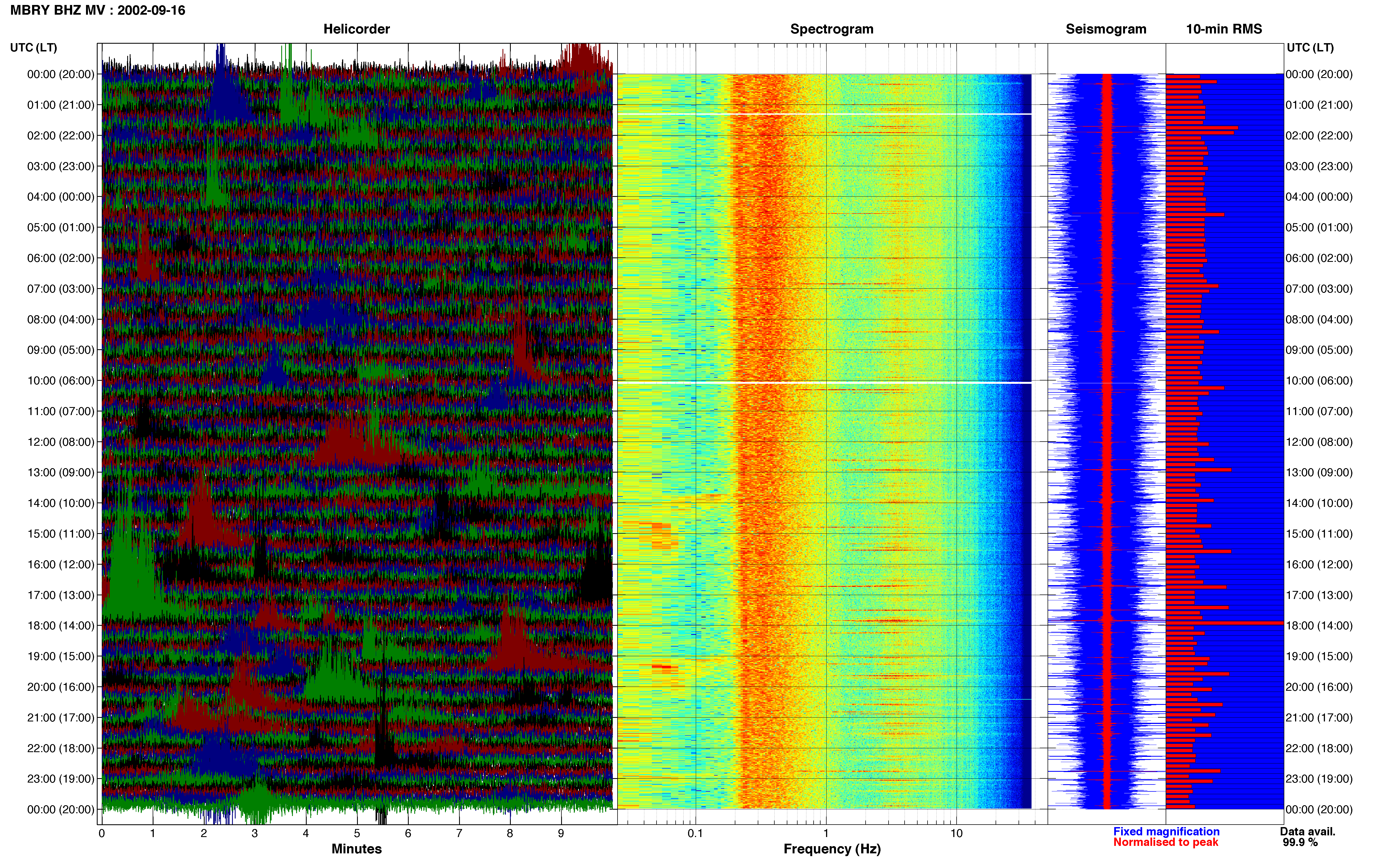Click '01:00 (21:00)' on the left time axis
This screenshot has height=868, width=1388.
coord(61,105)
